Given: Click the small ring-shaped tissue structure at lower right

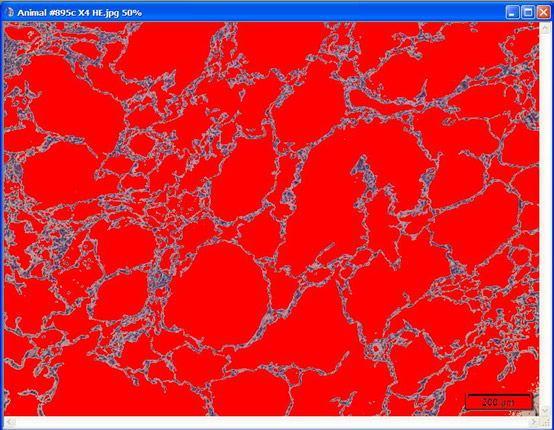Looking at the screenshot, I should (375, 349).
